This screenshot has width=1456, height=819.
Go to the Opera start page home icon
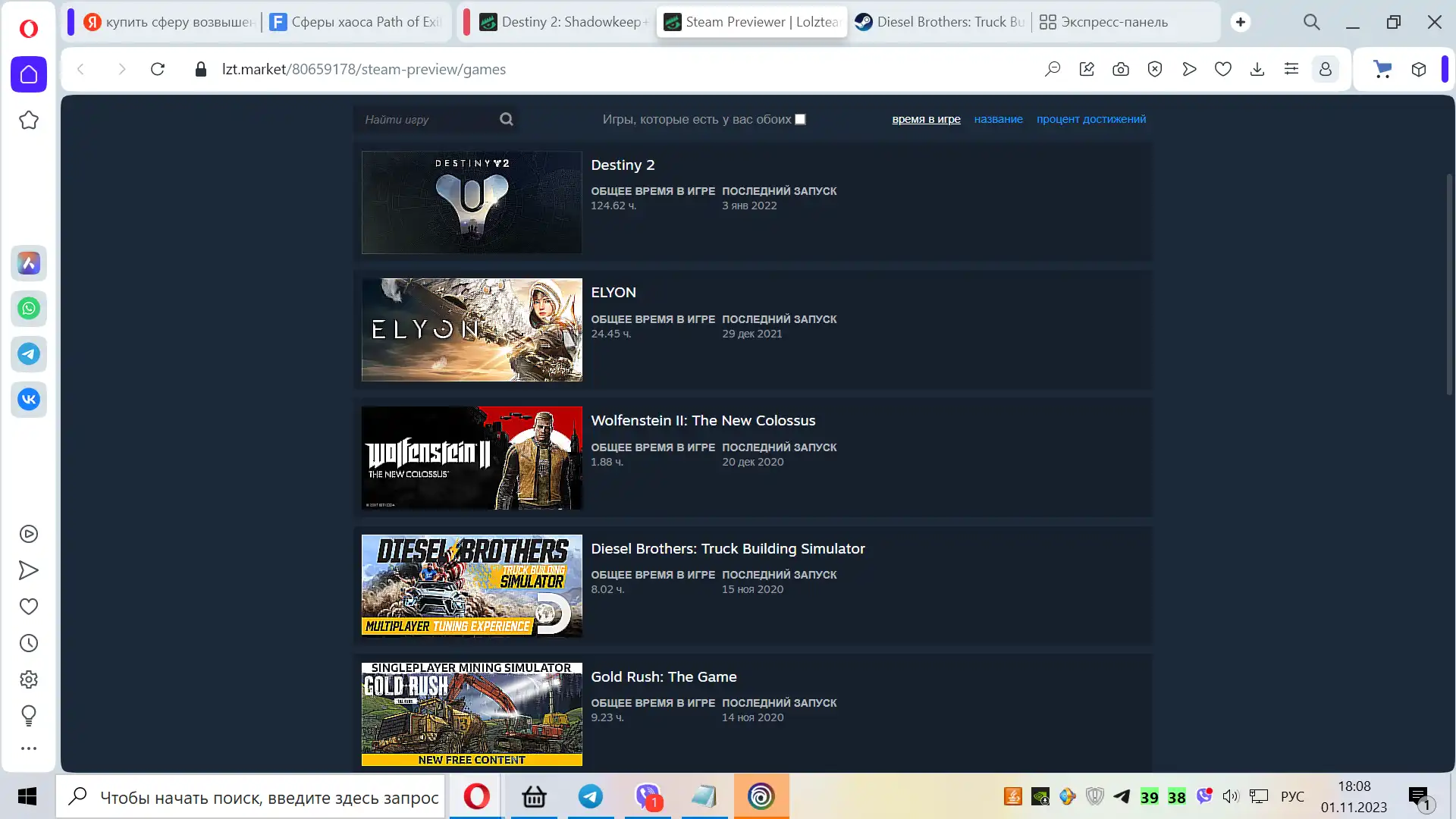29,74
